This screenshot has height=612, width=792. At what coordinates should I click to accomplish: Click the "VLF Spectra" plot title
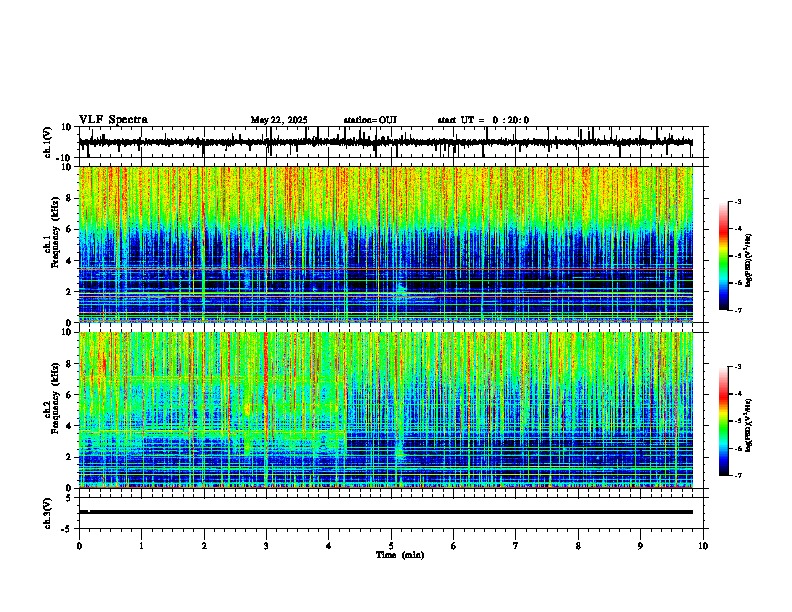coord(113,120)
